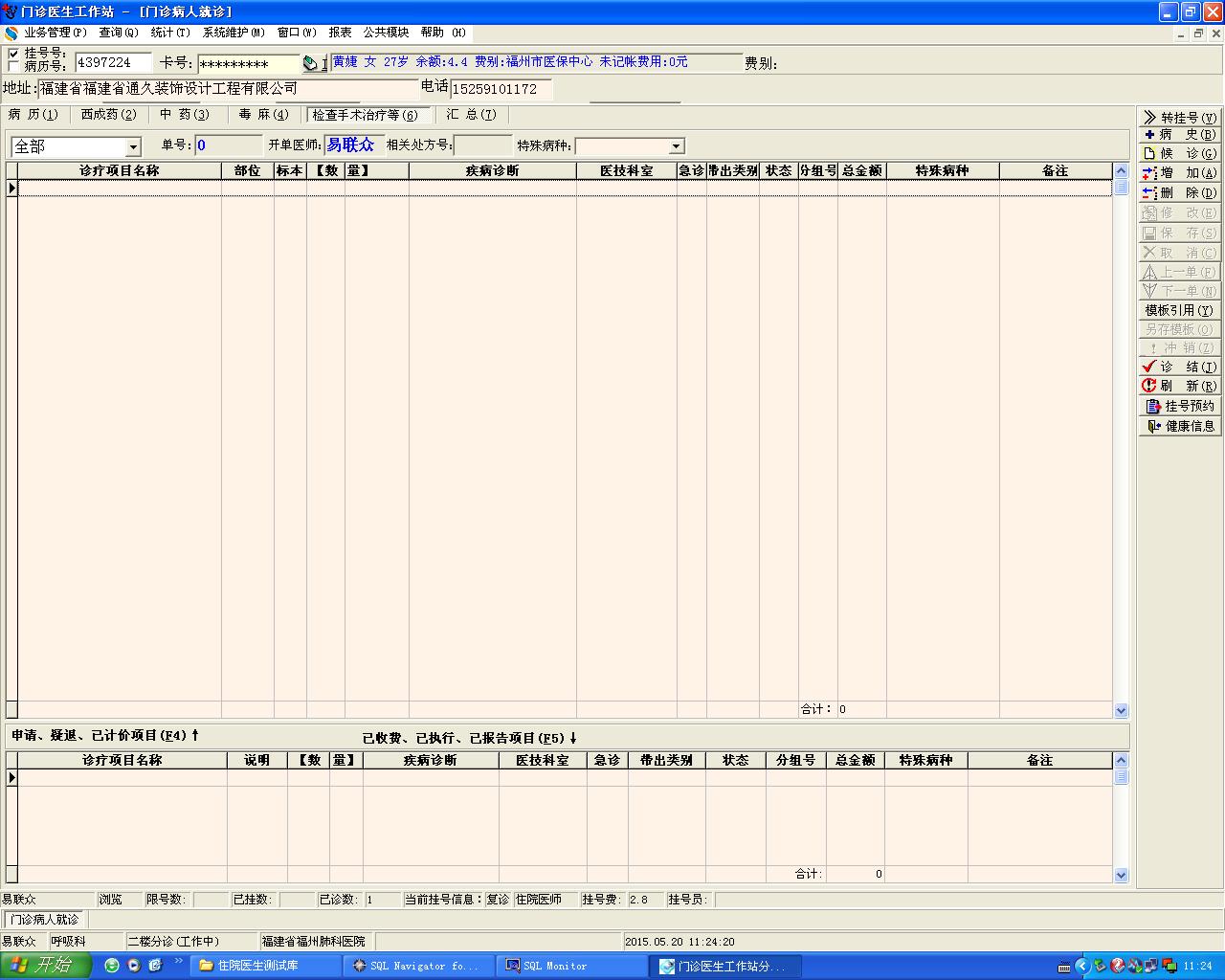
Task: Expand the 全部 filter dropdown
Action: (133, 147)
